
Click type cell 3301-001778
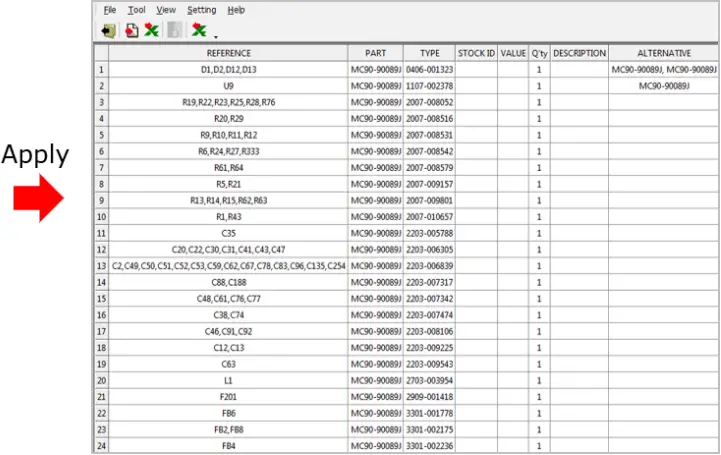pos(429,413)
